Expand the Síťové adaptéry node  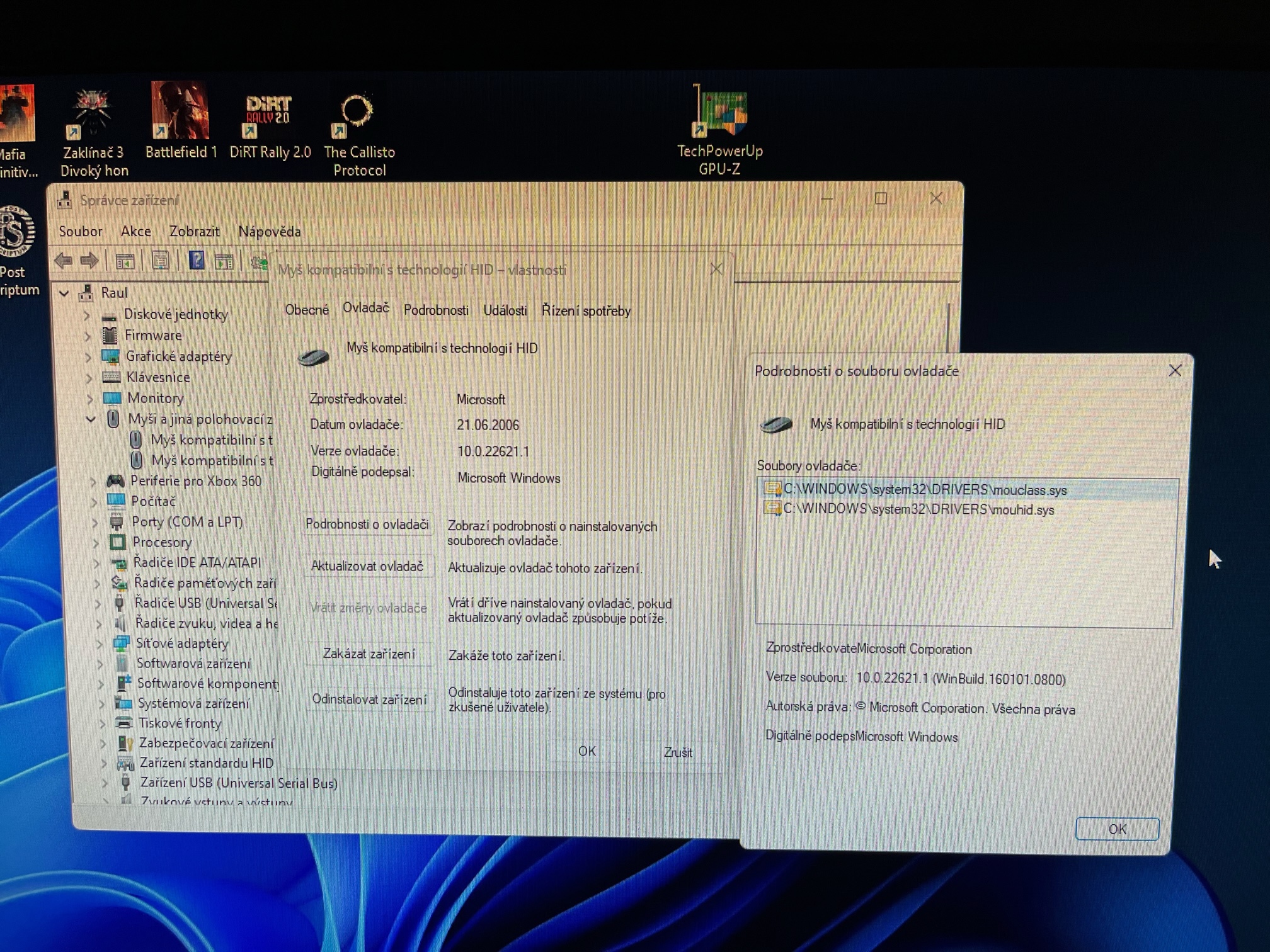[x=100, y=643]
